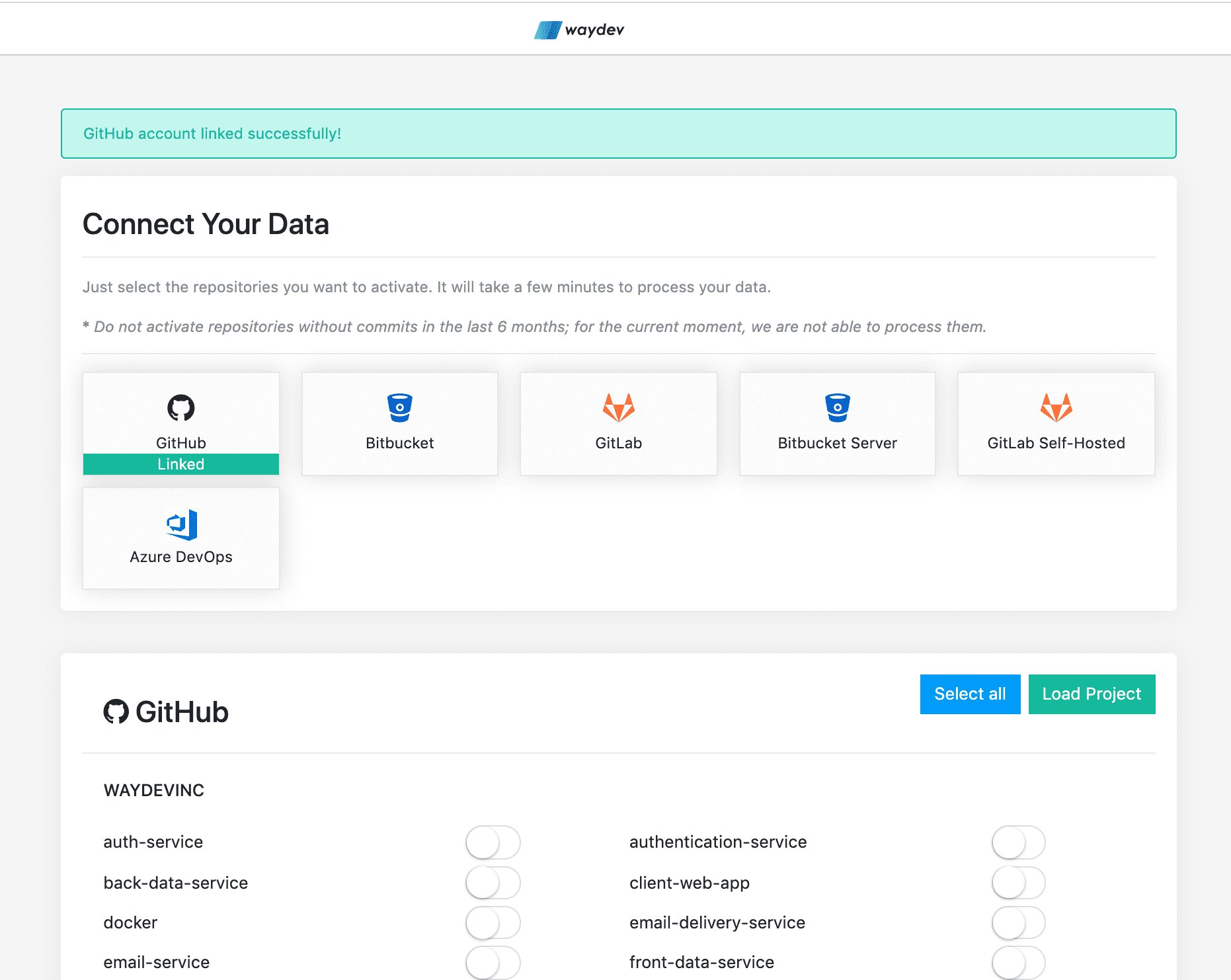Click the client-web-app repository name

click(690, 883)
